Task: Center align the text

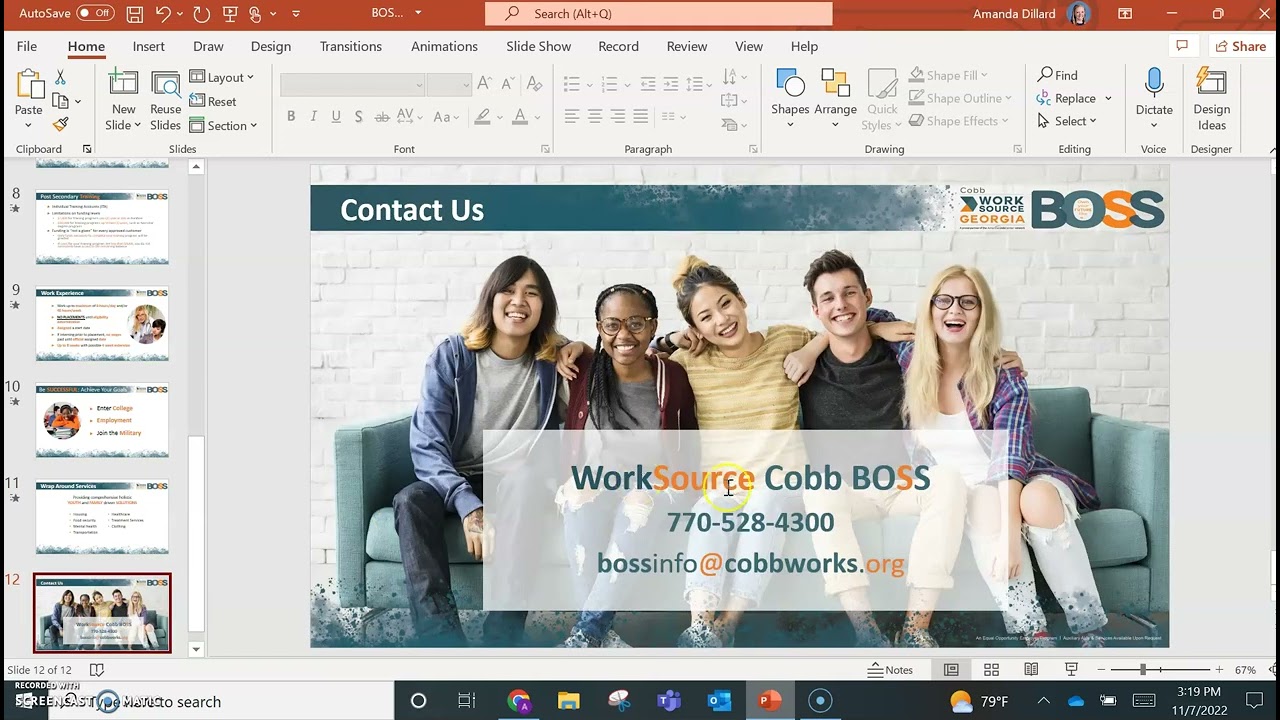Action: 595,117
